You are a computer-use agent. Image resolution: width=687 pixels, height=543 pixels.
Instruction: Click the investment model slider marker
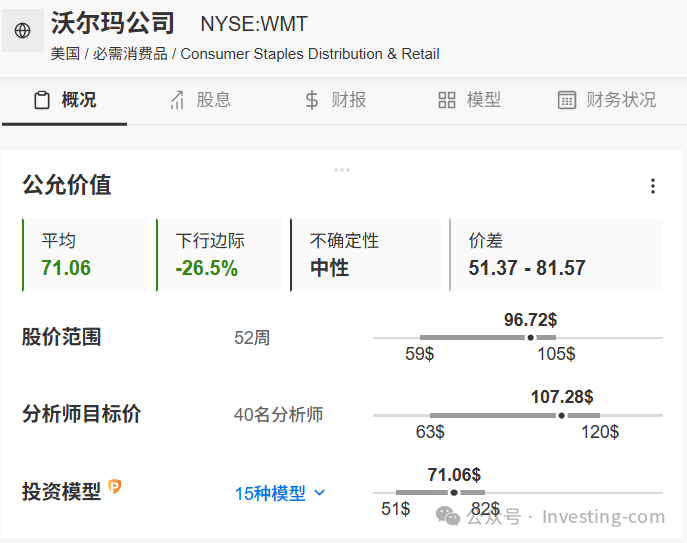click(x=454, y=493)
